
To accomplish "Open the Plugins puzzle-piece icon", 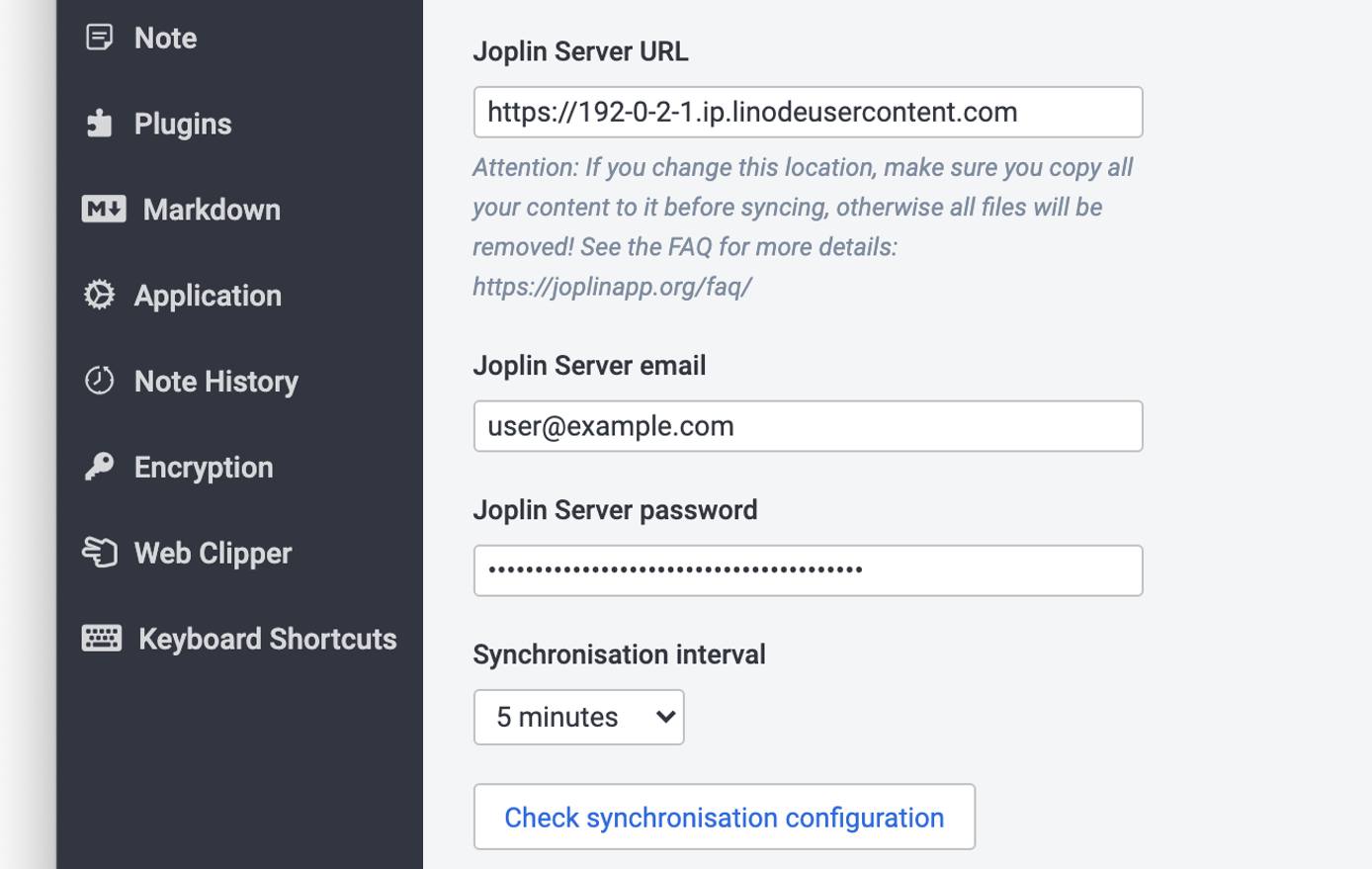I will (100, 123).
